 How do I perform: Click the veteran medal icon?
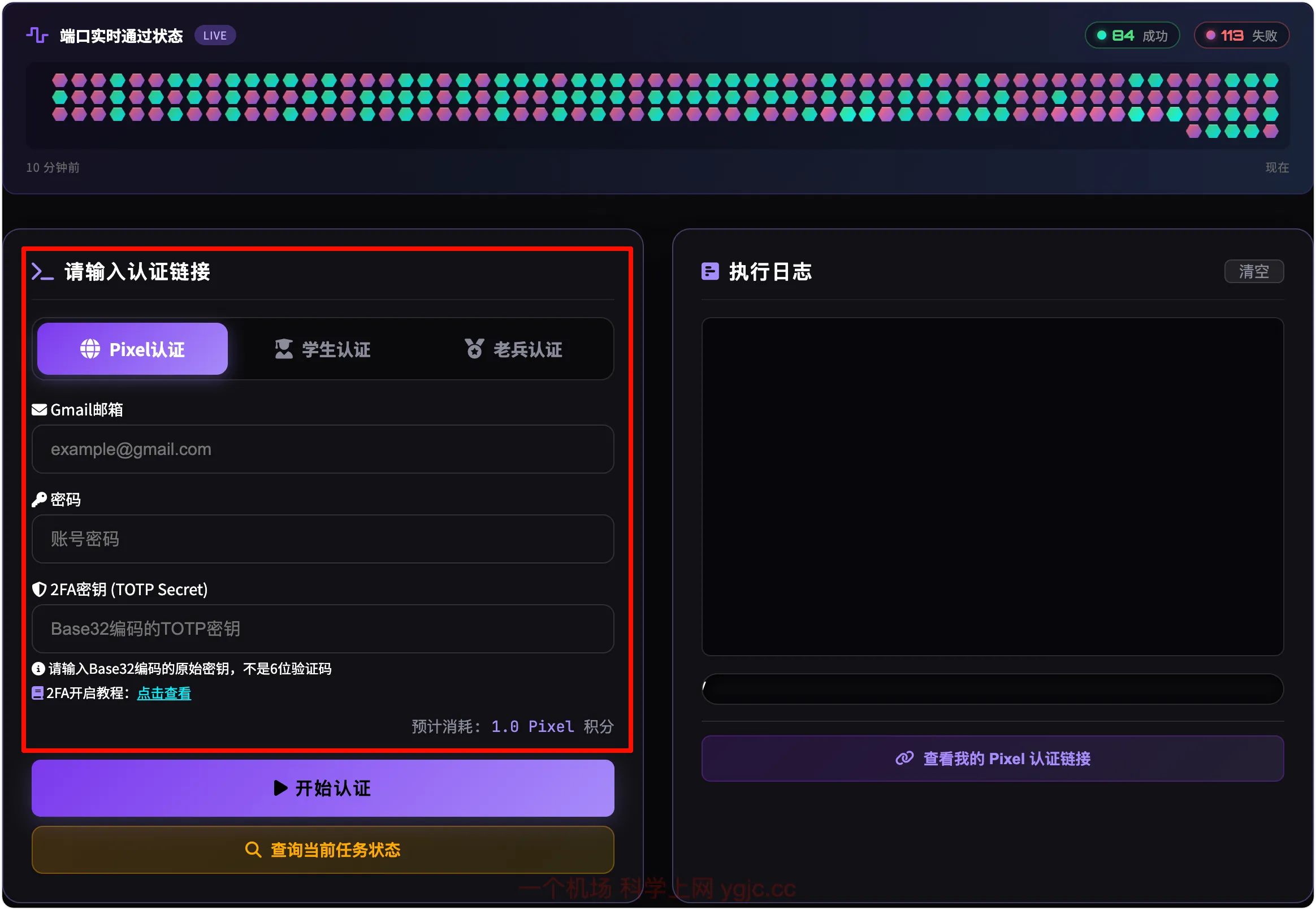point(474,348)
